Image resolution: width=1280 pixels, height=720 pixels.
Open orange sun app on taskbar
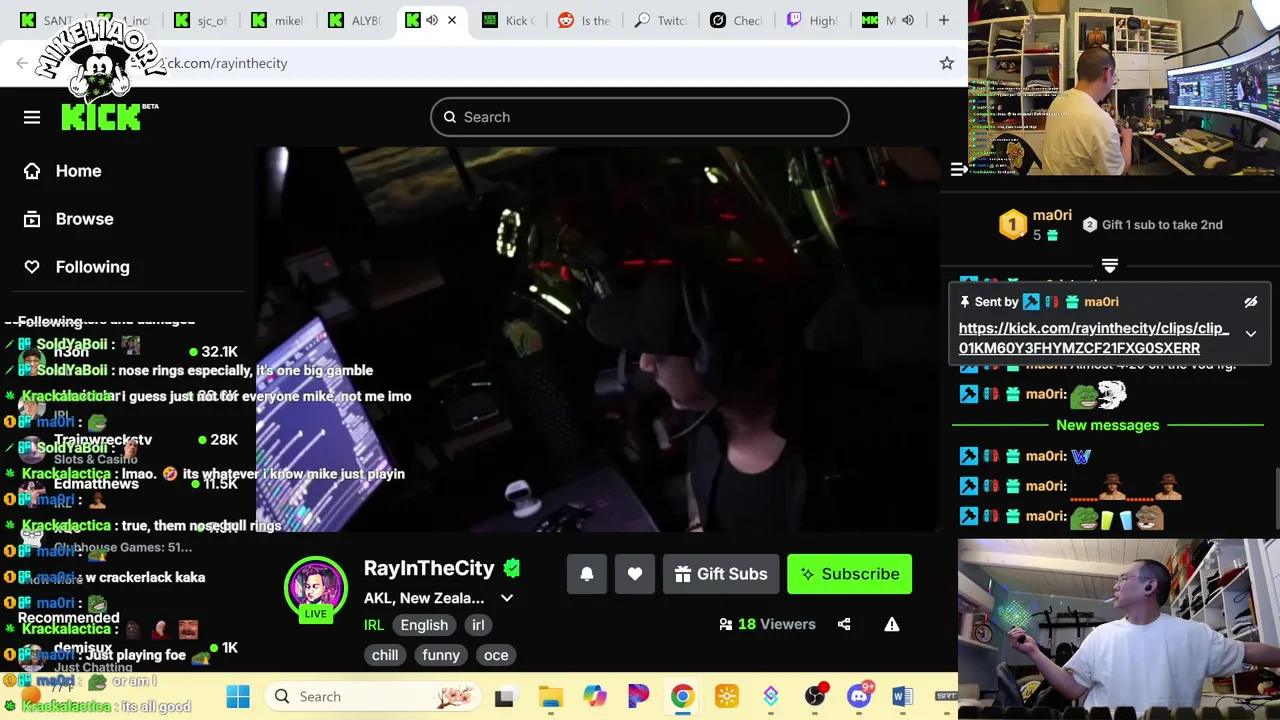(x=727, y=697)
